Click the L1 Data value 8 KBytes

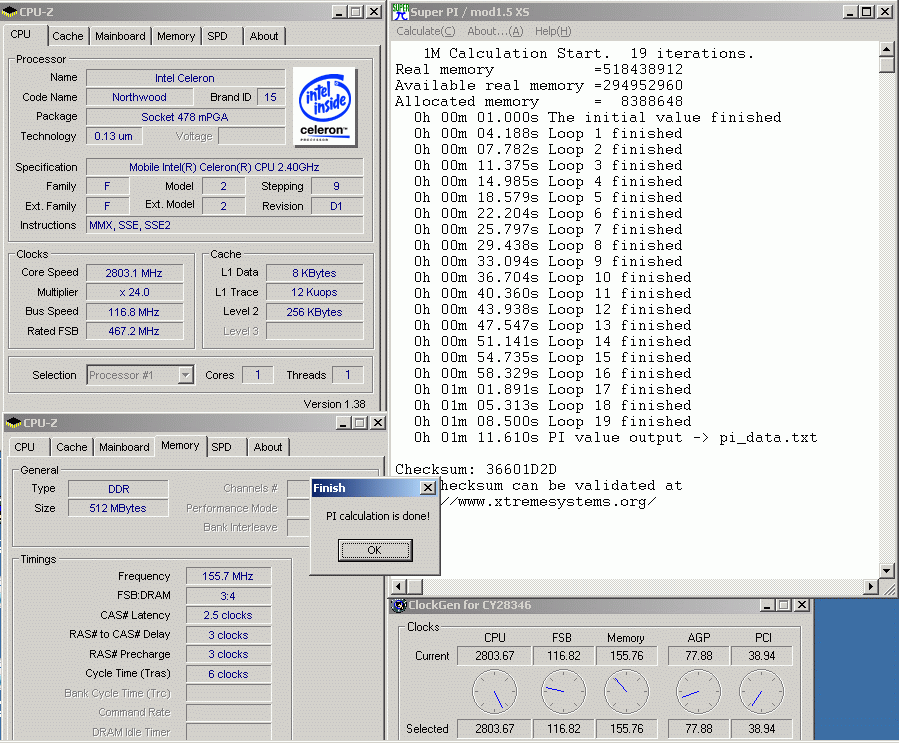tap(314, 273)
